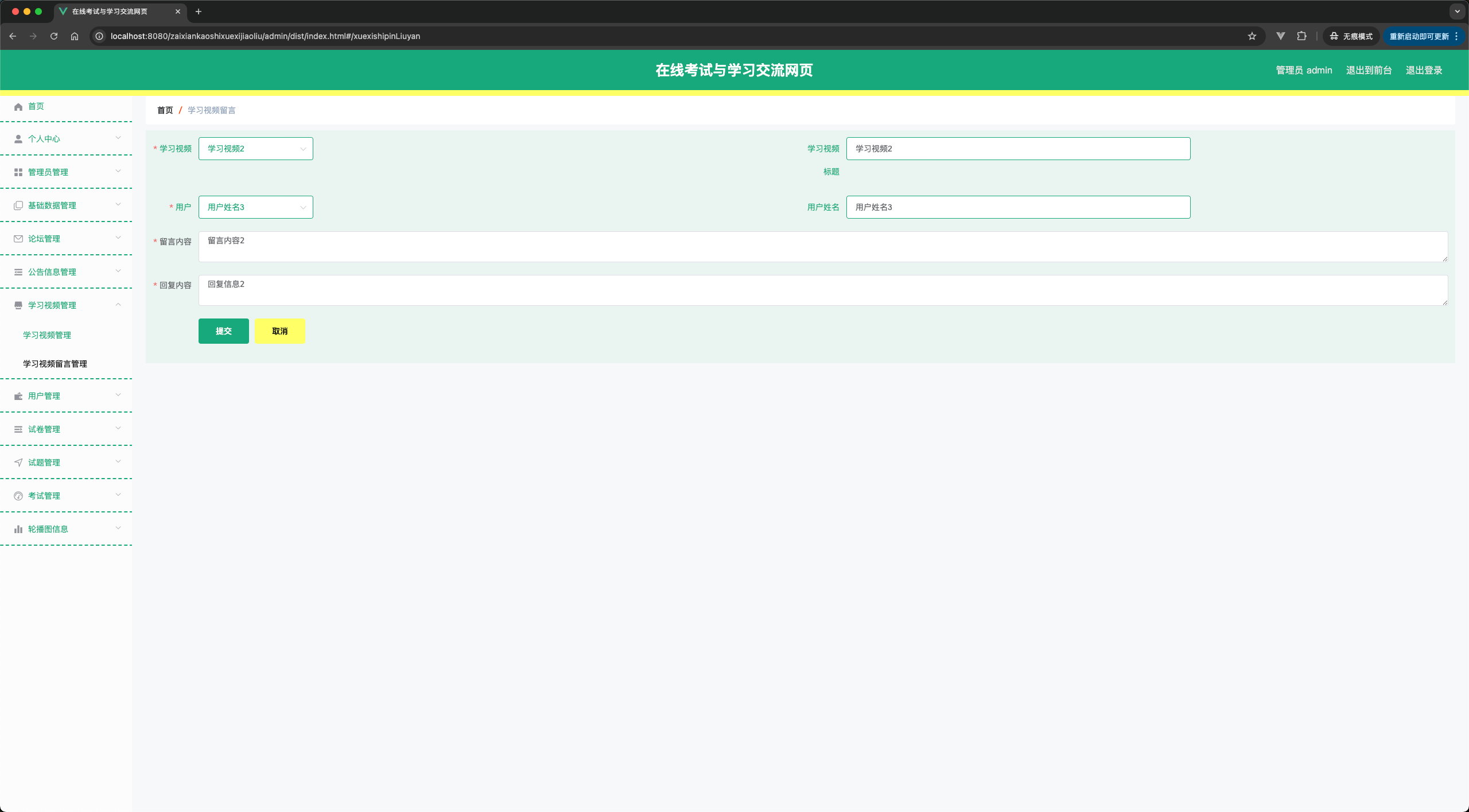This screenshot has height=812, width=1469.
Task: Open the 用户管理 sidebar menu
Action: click(66, 396)
